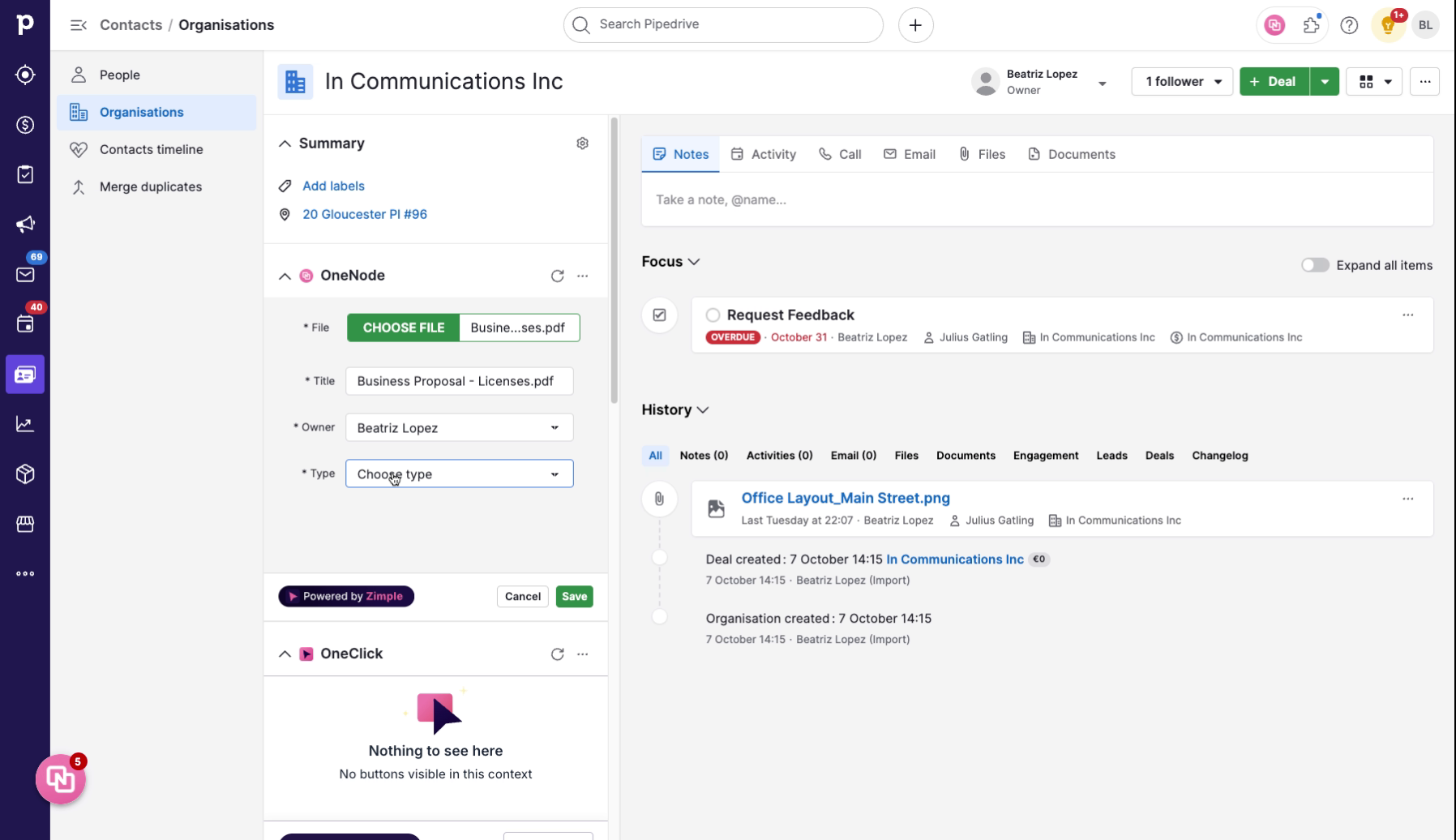The width and height of the screenshot is (1456, 840).
Task: Filter history by Notes (0)
Action: 704,456
